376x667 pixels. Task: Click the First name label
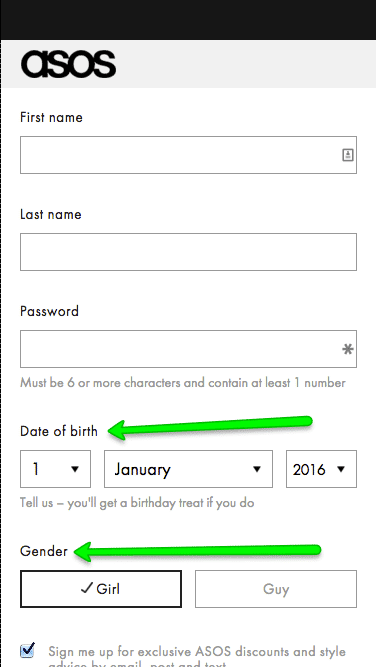(51, 117)
